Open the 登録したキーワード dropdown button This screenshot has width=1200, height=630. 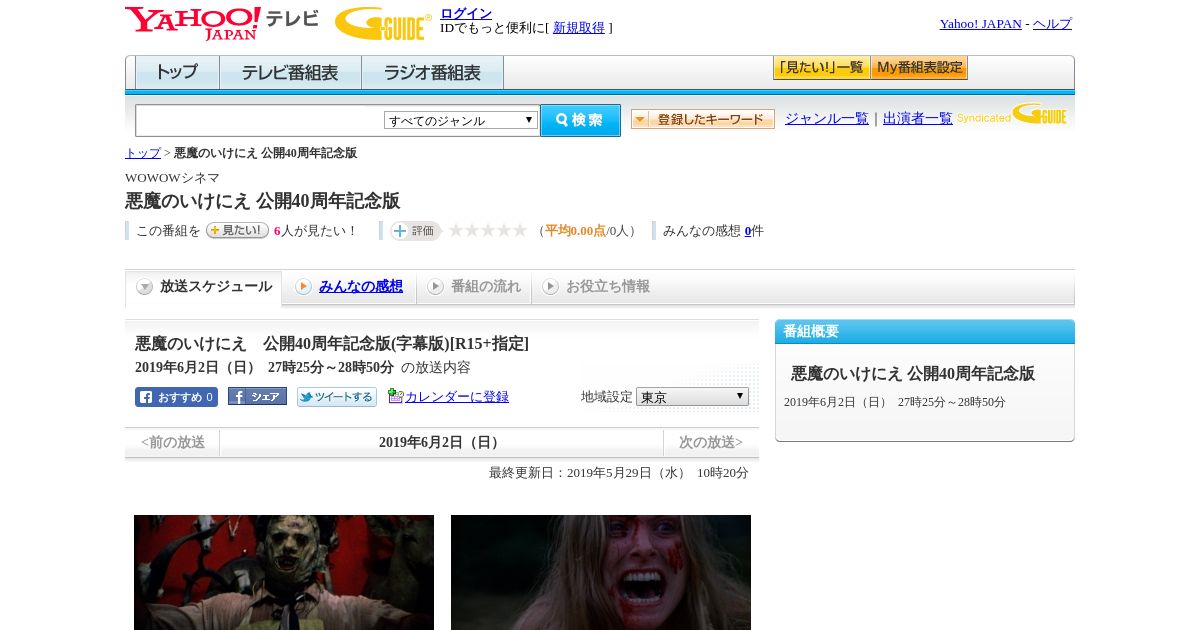(x=703, y=119)
